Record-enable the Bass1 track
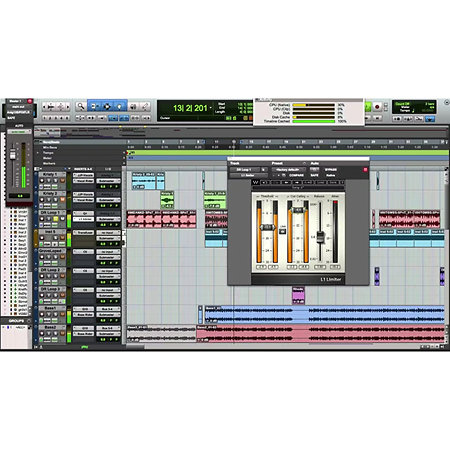 tap(42, 315)
